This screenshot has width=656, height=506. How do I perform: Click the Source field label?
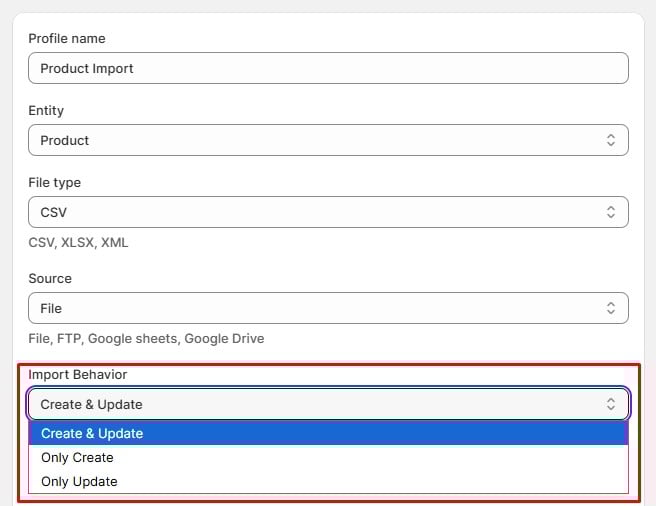(x=50, y=278)
